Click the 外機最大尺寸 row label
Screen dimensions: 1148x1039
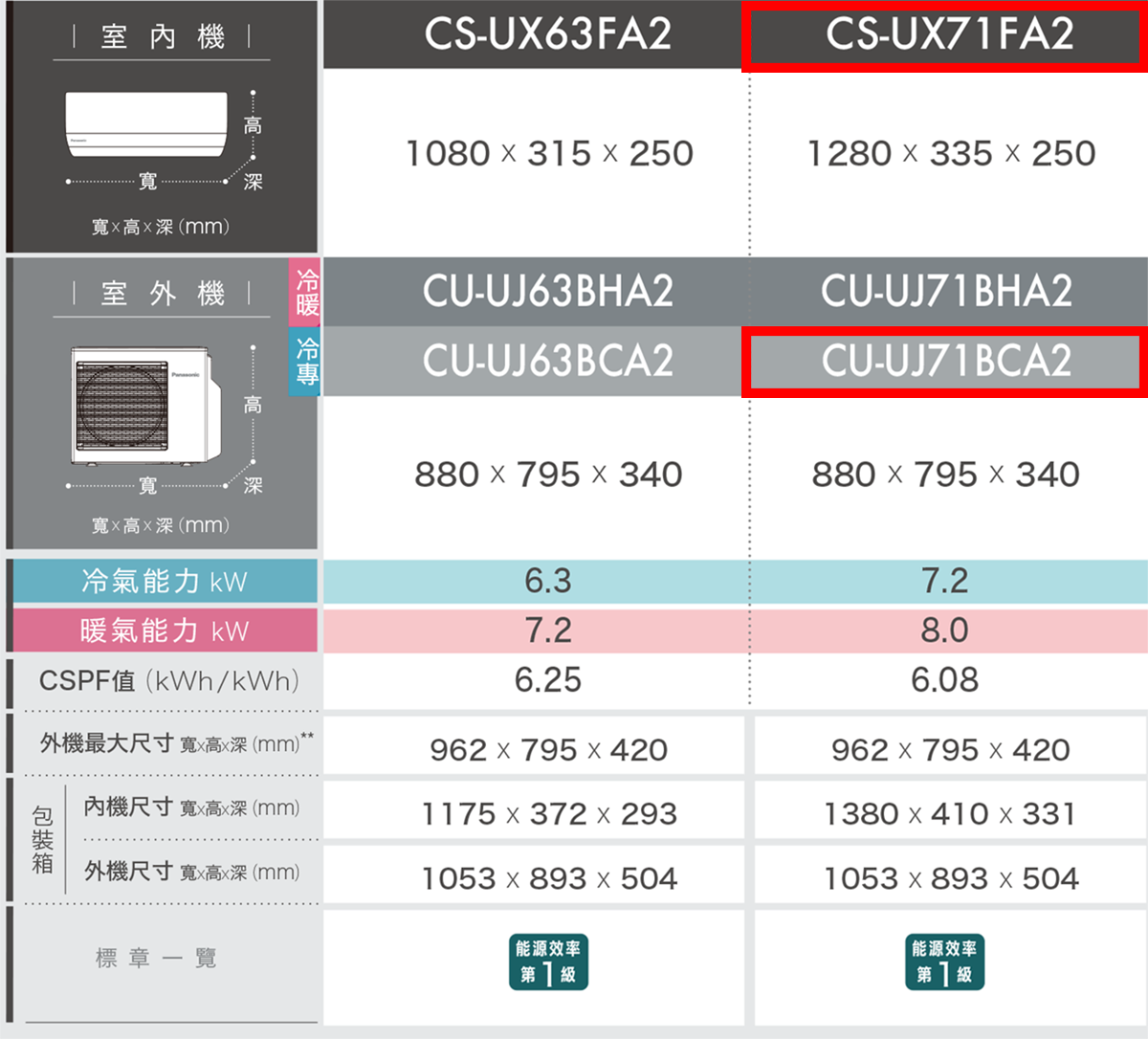pyautogui.click(x=177, y=743)
